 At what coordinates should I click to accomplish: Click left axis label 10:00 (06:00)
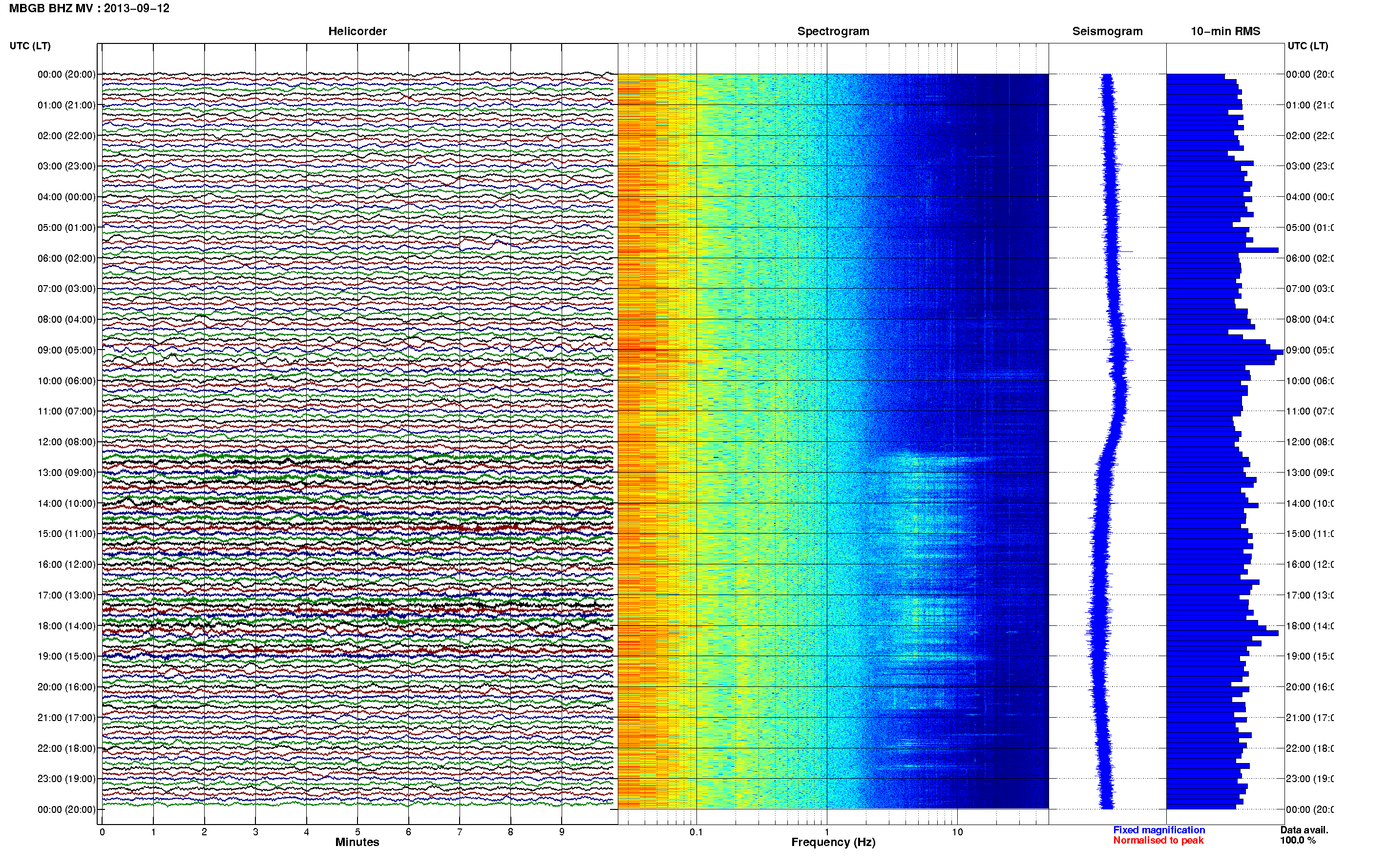(x=66, y=381)
